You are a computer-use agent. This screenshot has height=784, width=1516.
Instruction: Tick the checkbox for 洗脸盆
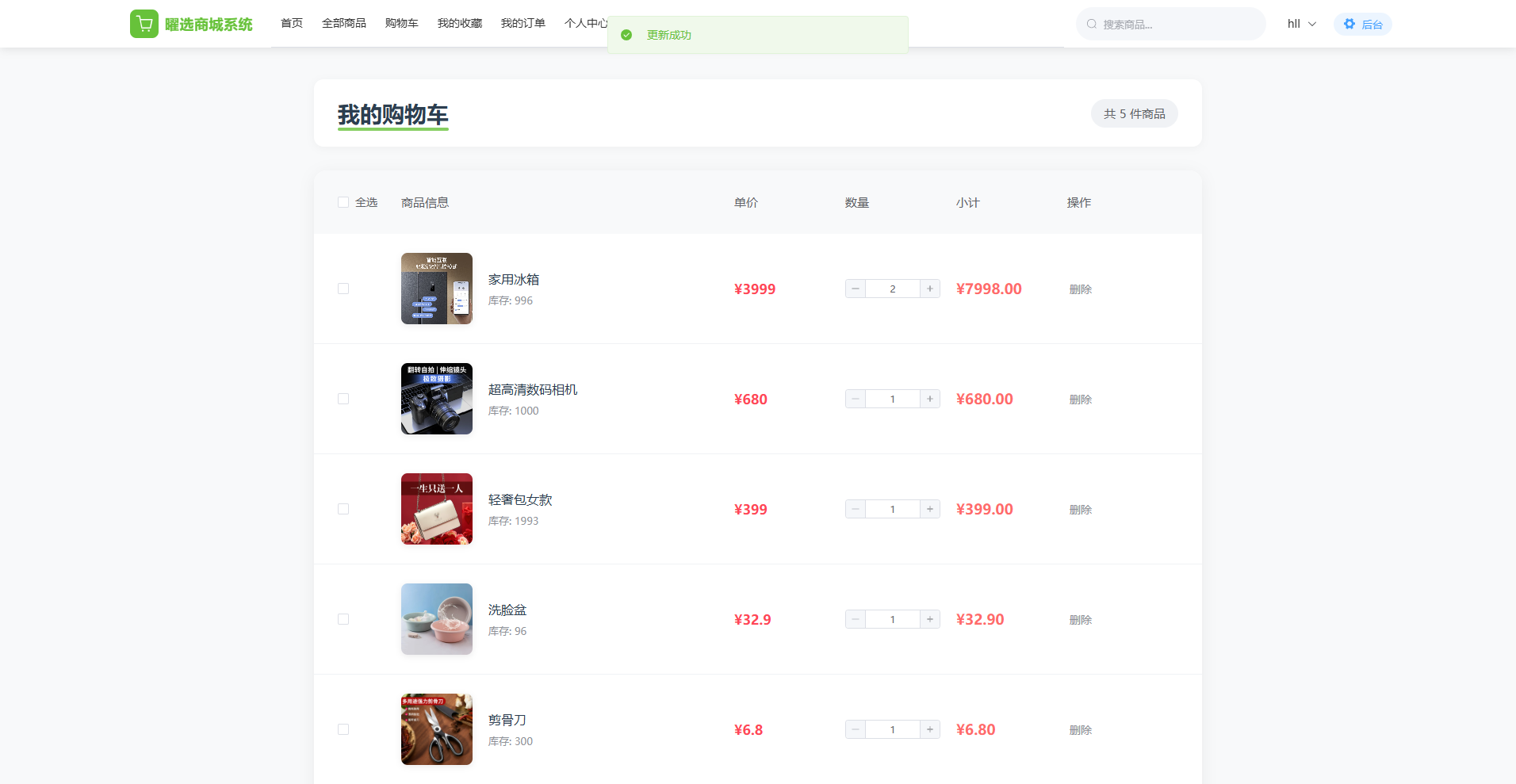pos(343,619)
